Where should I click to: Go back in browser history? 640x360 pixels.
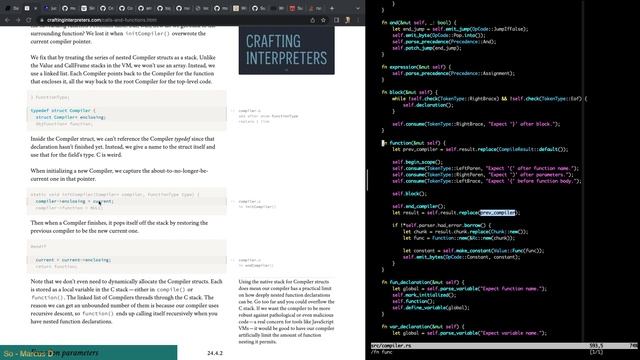pos(7,20)
